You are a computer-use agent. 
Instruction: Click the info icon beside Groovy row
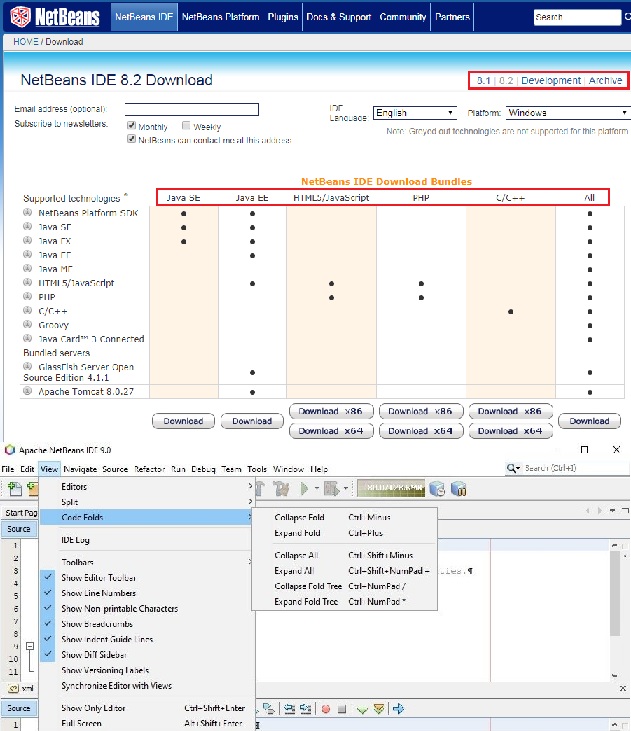tap(28, 324)
